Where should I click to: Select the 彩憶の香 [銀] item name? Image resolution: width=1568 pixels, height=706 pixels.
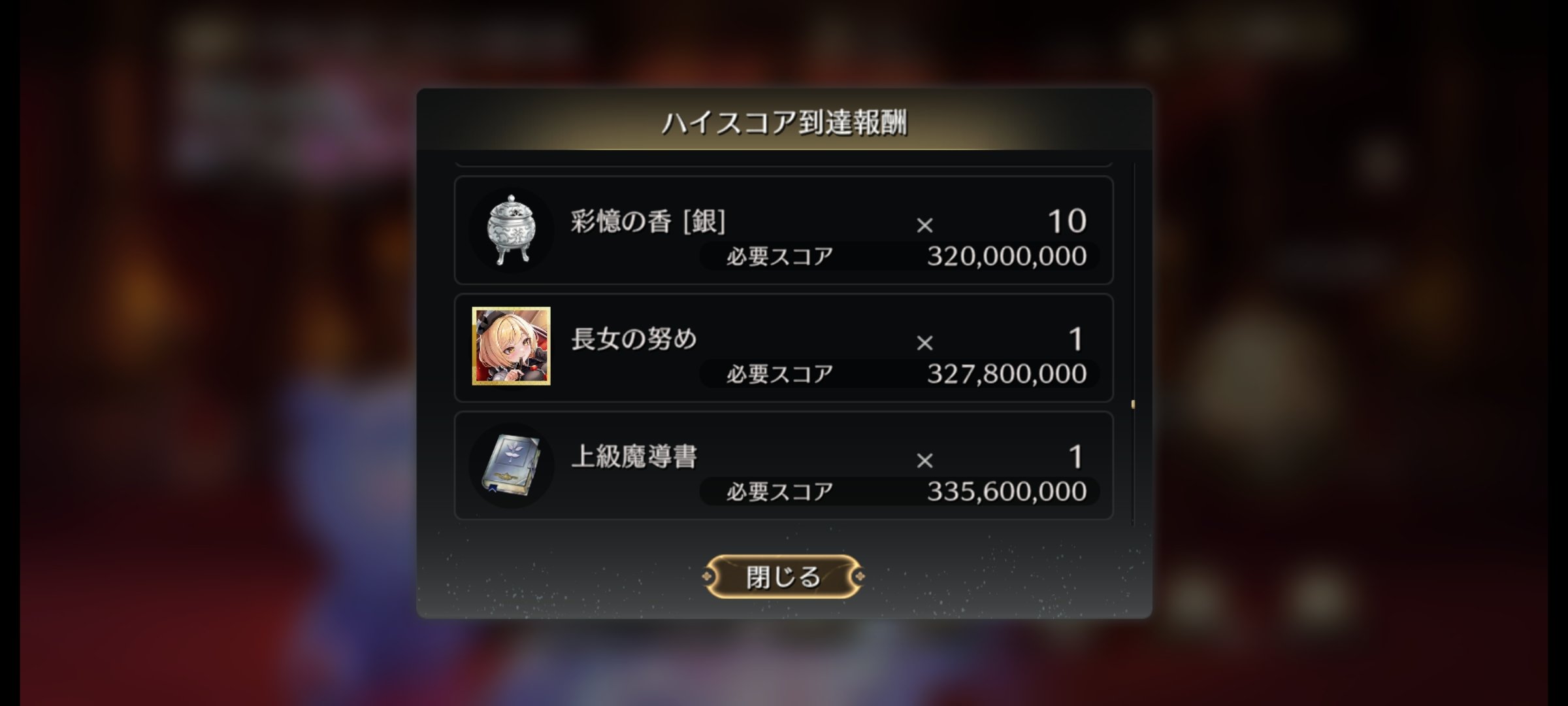pos(648,222)
